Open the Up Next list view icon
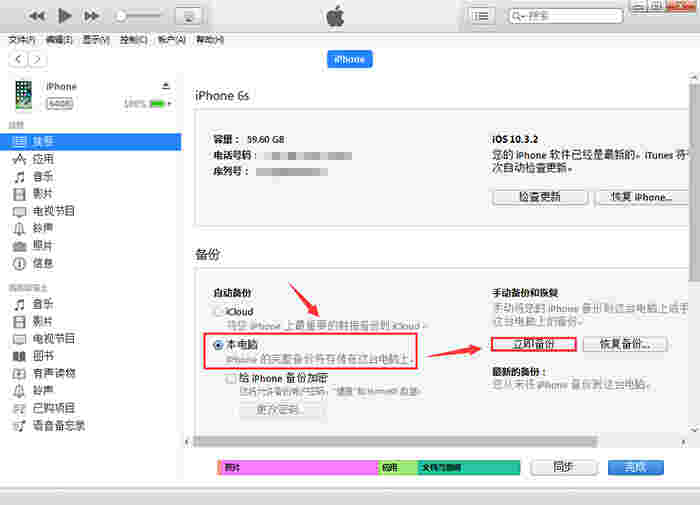The width and height of the screenshot is (700, 505). coord(480,17)
